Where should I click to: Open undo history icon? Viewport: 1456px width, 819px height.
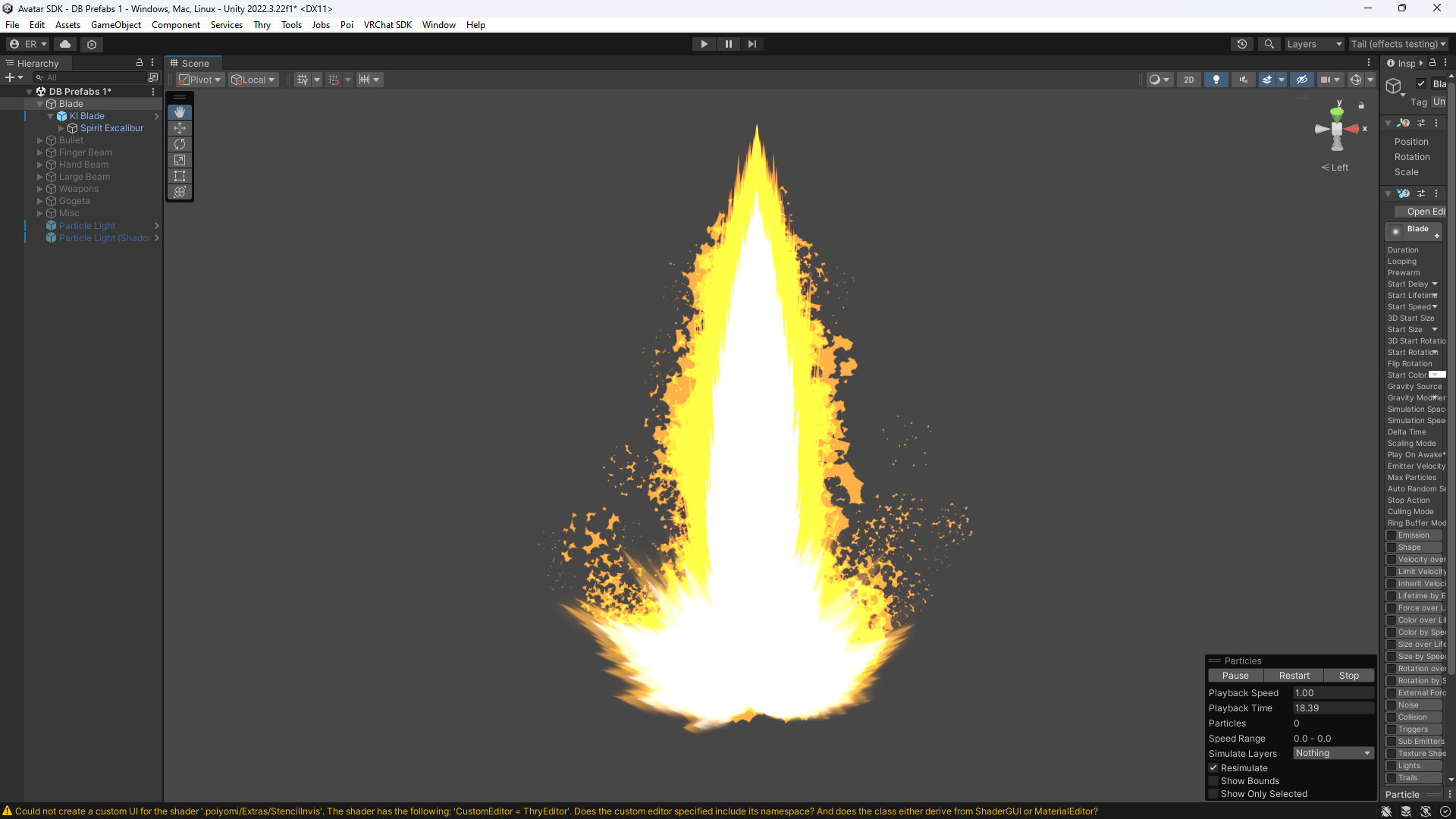pos(1241,44)
